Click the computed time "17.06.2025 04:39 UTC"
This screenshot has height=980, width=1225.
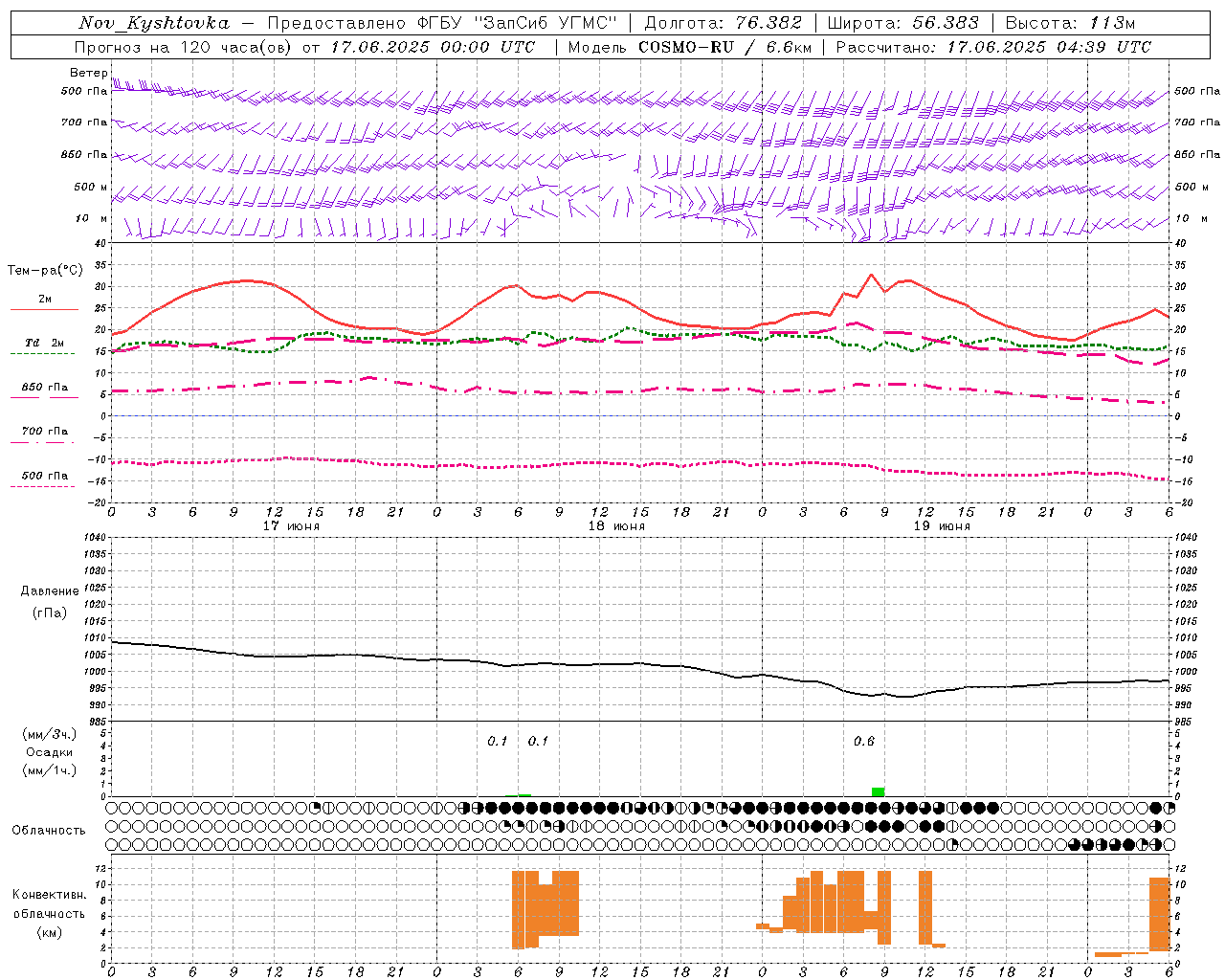pos(1049,47)
